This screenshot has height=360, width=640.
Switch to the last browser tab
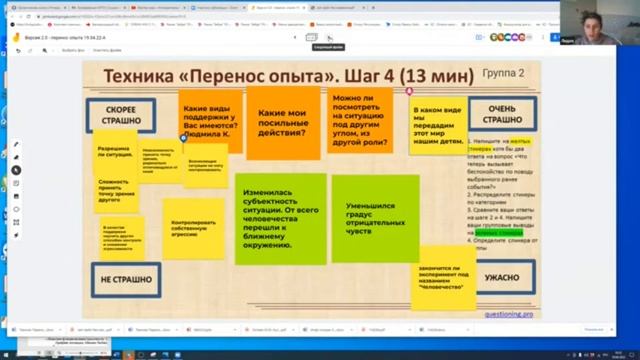click(338, 8)
